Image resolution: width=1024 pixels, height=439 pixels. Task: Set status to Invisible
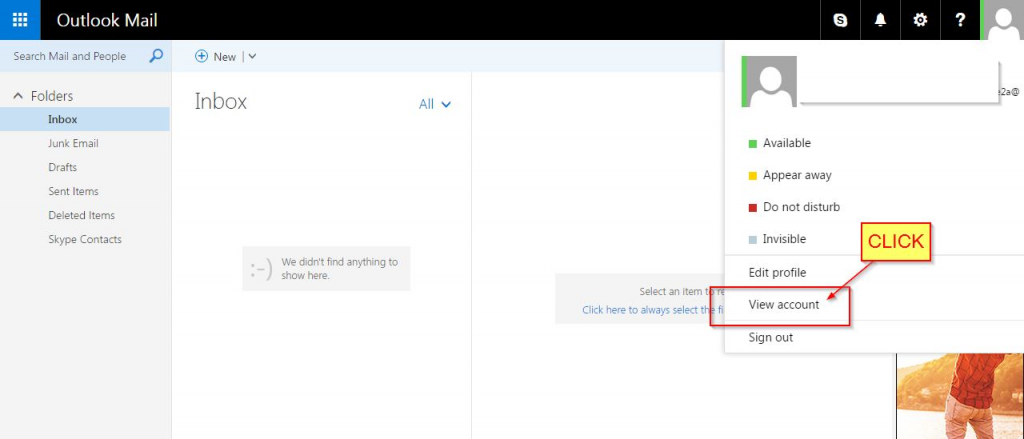(777, 239)
